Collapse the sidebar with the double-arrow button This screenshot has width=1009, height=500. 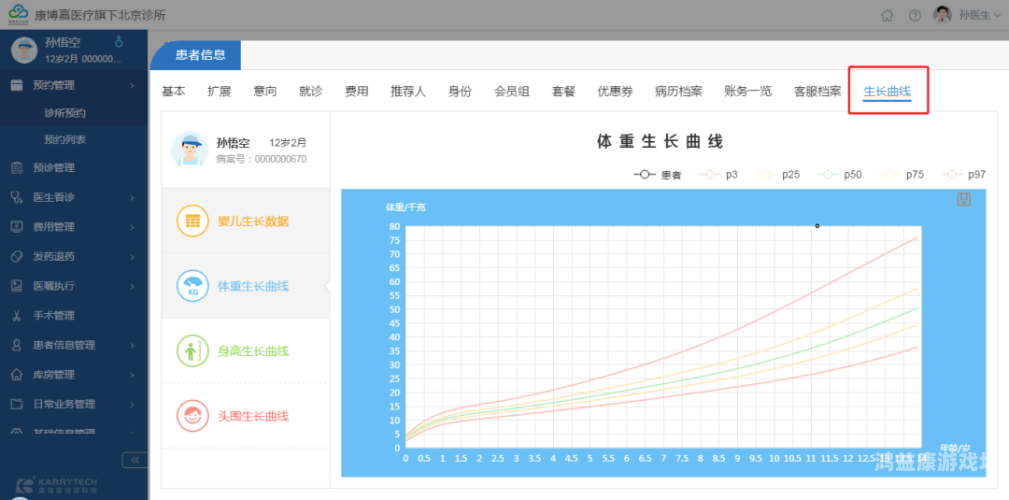point(135,459)
